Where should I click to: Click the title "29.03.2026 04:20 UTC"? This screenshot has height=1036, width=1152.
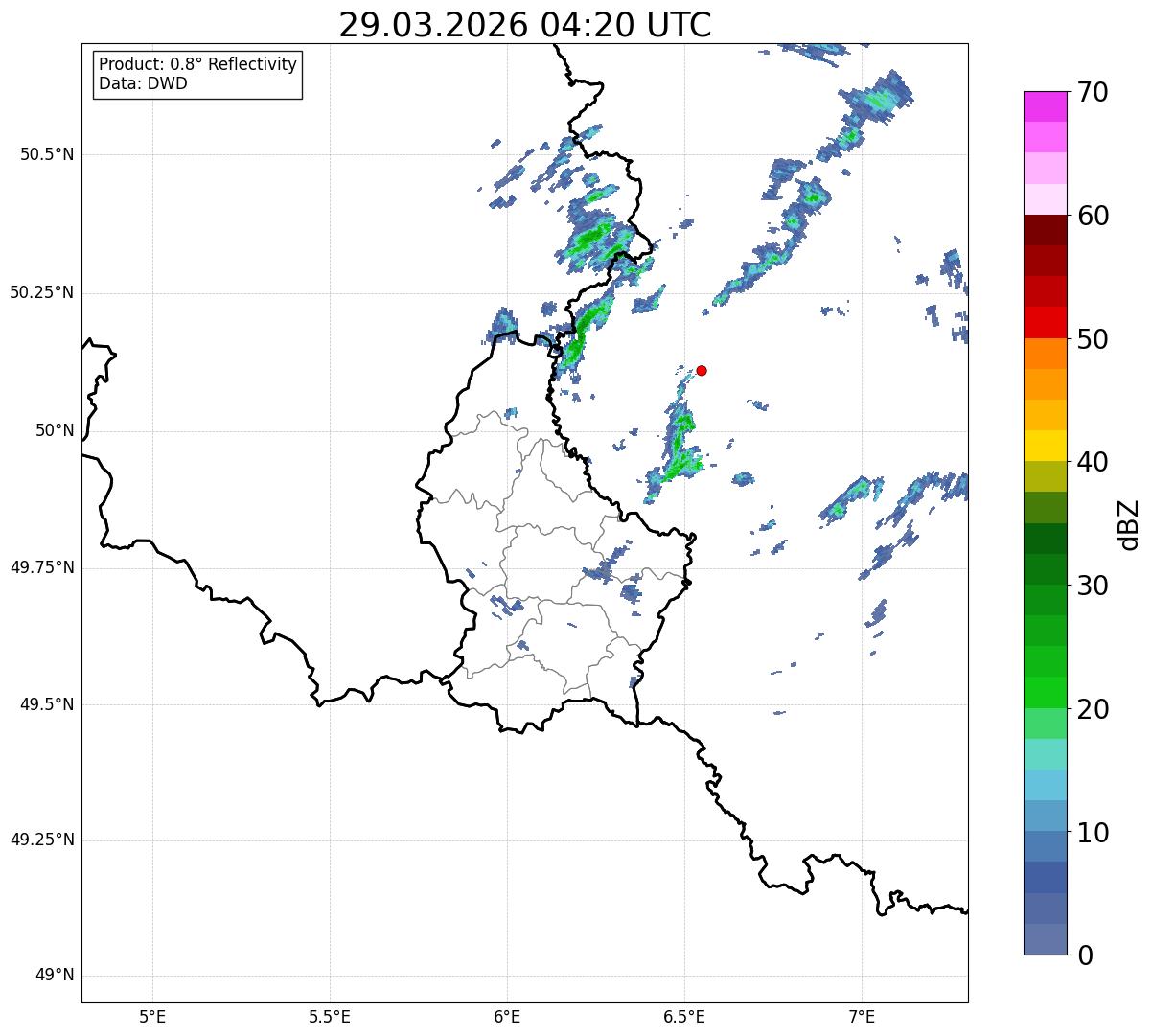point(525,25)
